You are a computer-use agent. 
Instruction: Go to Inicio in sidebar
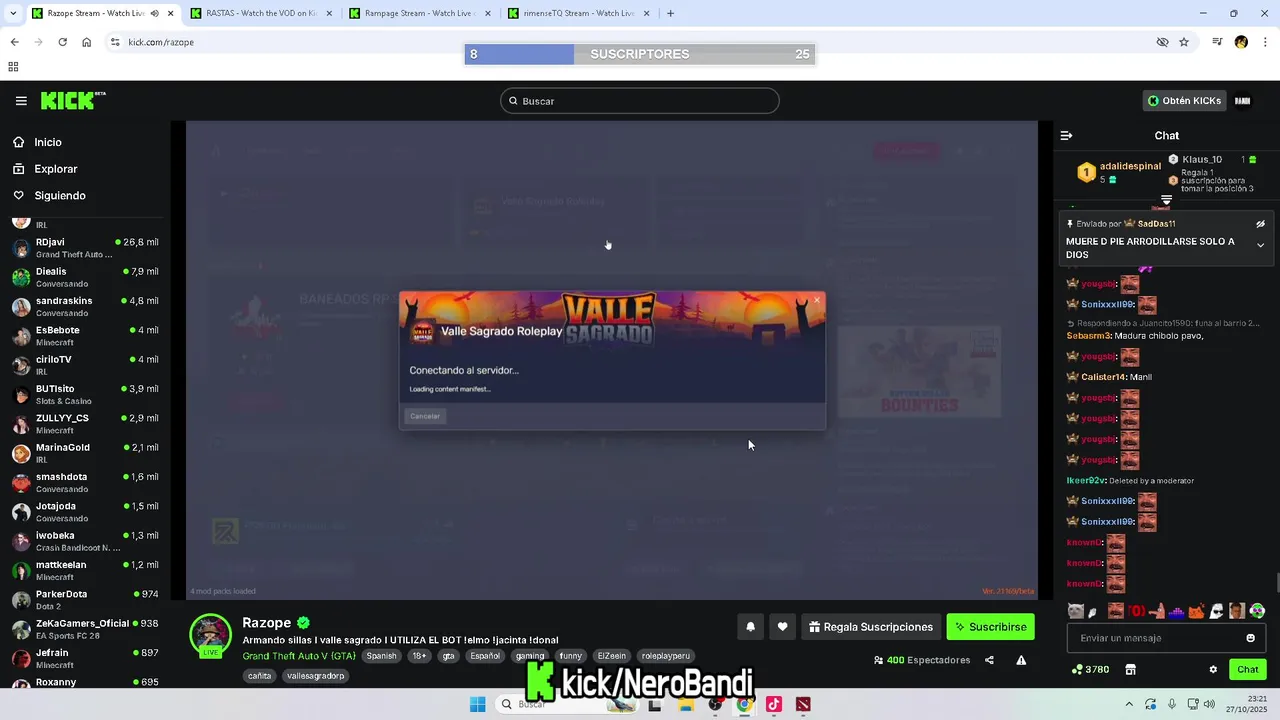47,143
